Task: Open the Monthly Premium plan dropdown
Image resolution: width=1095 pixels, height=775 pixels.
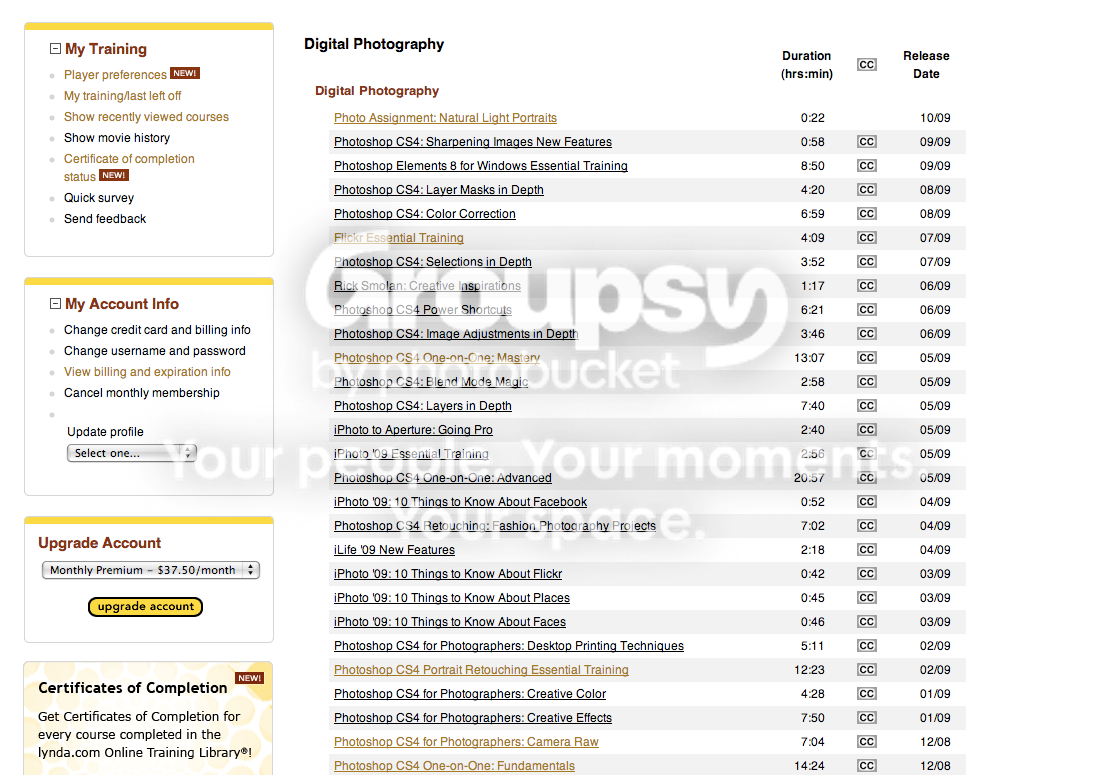Action: (x=151, y=570)
